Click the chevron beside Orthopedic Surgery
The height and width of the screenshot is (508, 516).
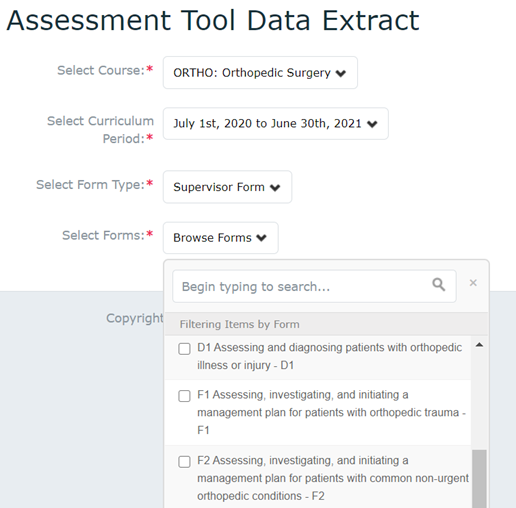[x=341, y=73]
